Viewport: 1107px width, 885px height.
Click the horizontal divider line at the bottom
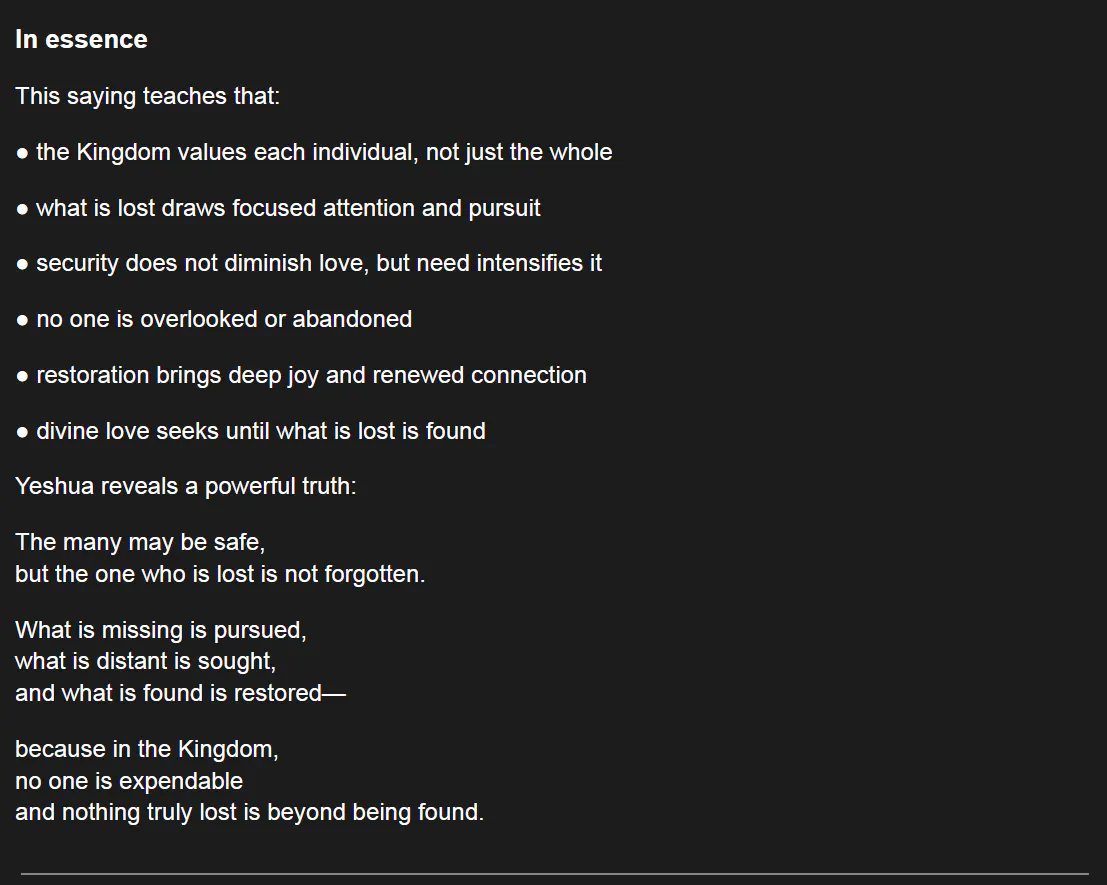pos(554,874)
